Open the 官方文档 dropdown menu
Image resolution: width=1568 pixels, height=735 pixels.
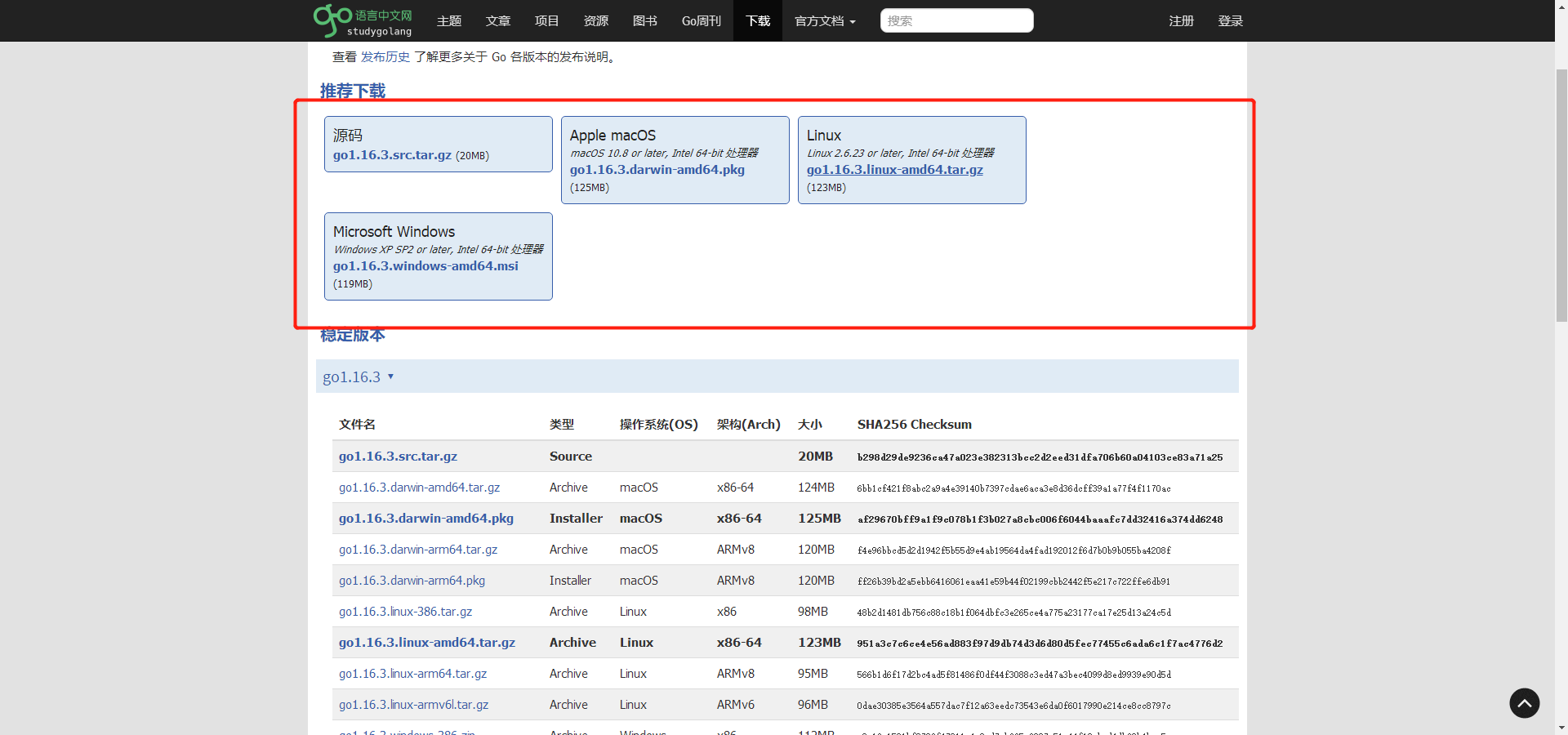coord(825,20)
